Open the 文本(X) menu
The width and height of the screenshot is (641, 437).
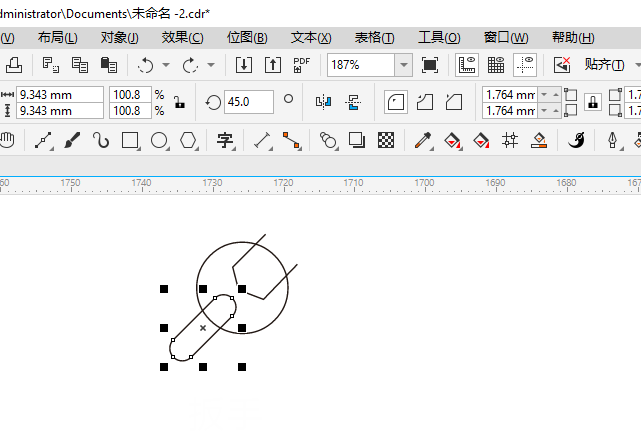[311, 38]
